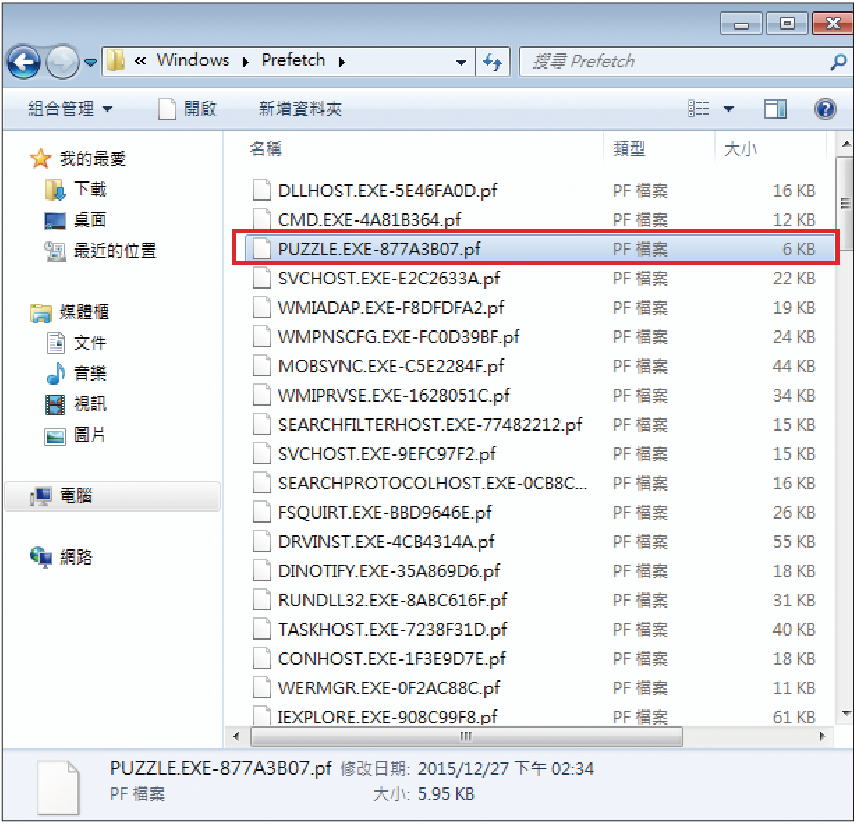Open 圖片 library

90,435
